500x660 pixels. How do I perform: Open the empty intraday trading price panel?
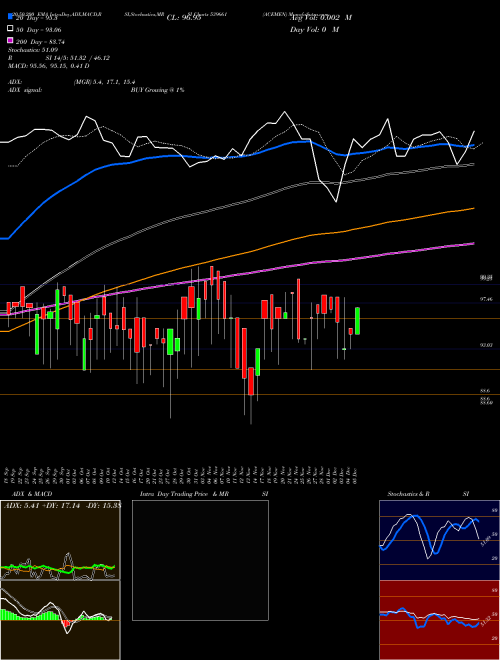tap(200, 560)
